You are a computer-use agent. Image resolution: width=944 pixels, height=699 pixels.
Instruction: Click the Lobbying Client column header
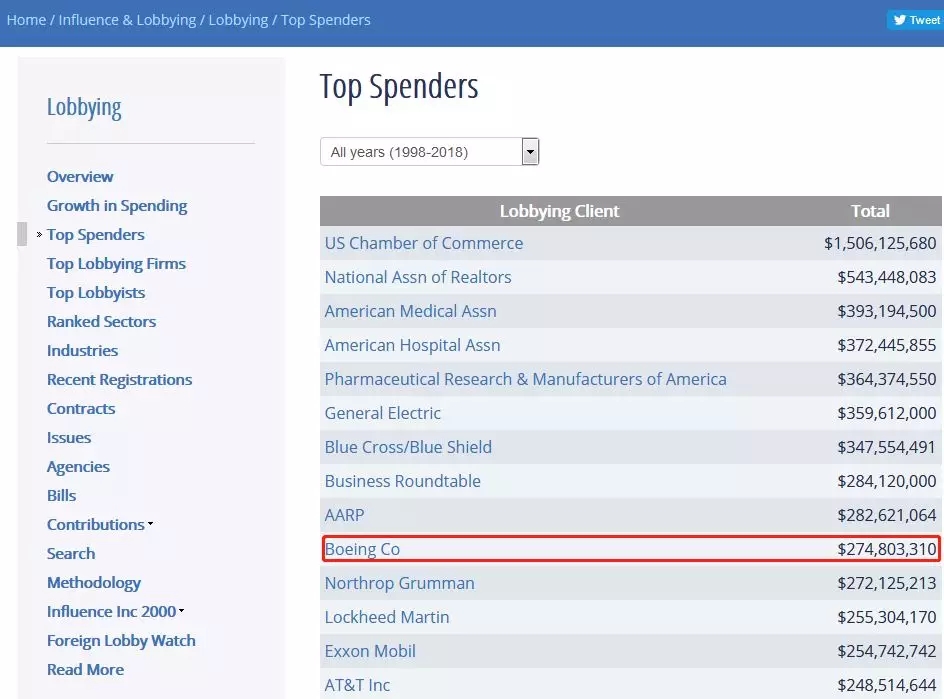(559, 211)
